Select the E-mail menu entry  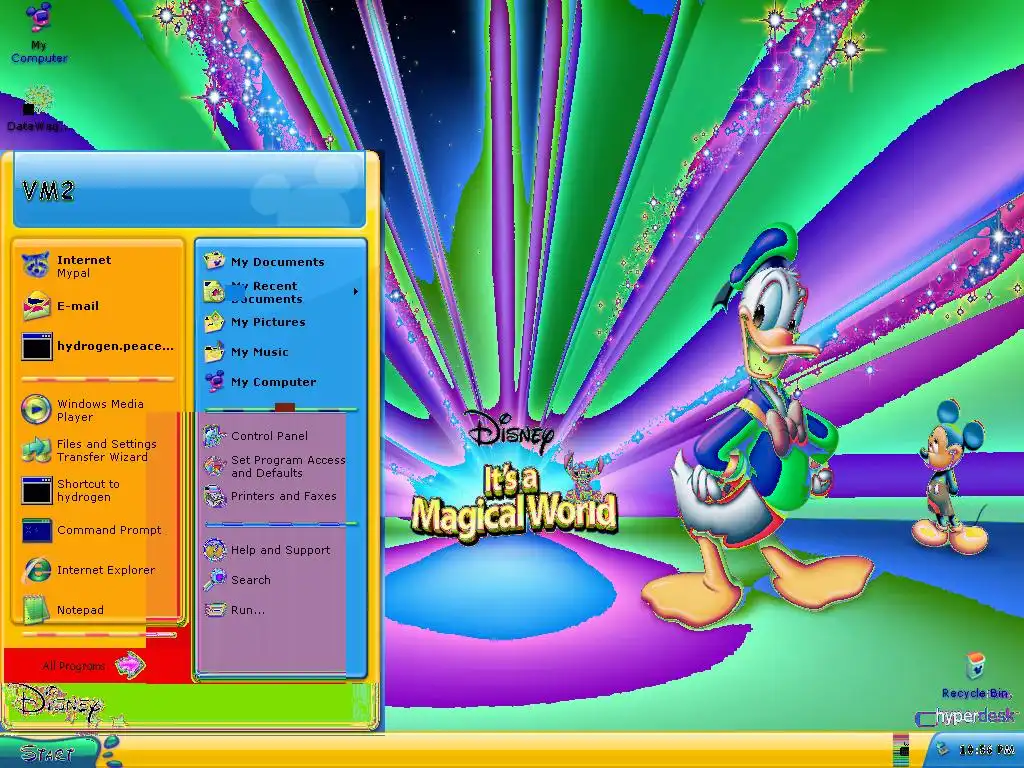[x=97, y=306]
